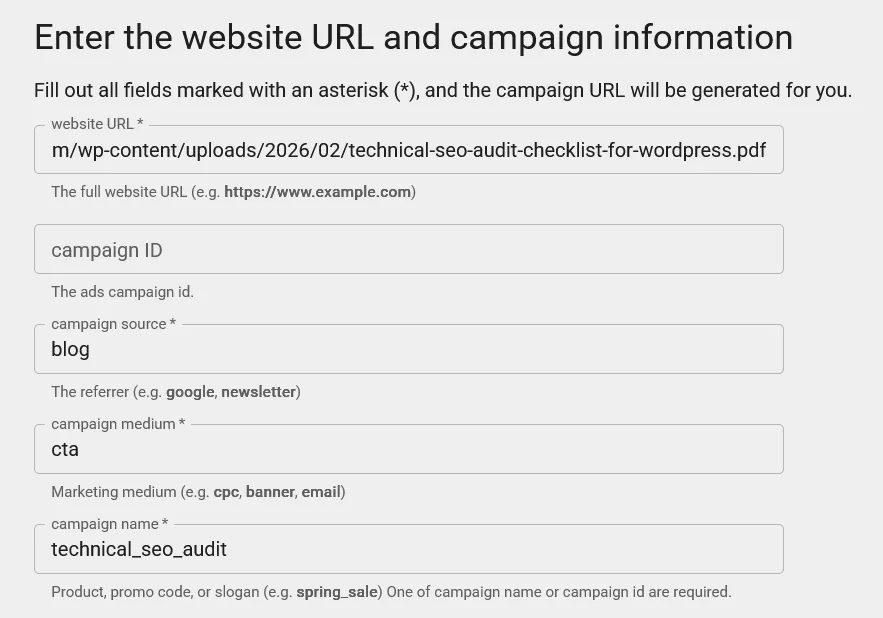The height and width of the screenshot is (618, 883).
Task: Click the bold "spring_sale" example text
Action: [337, 592]
